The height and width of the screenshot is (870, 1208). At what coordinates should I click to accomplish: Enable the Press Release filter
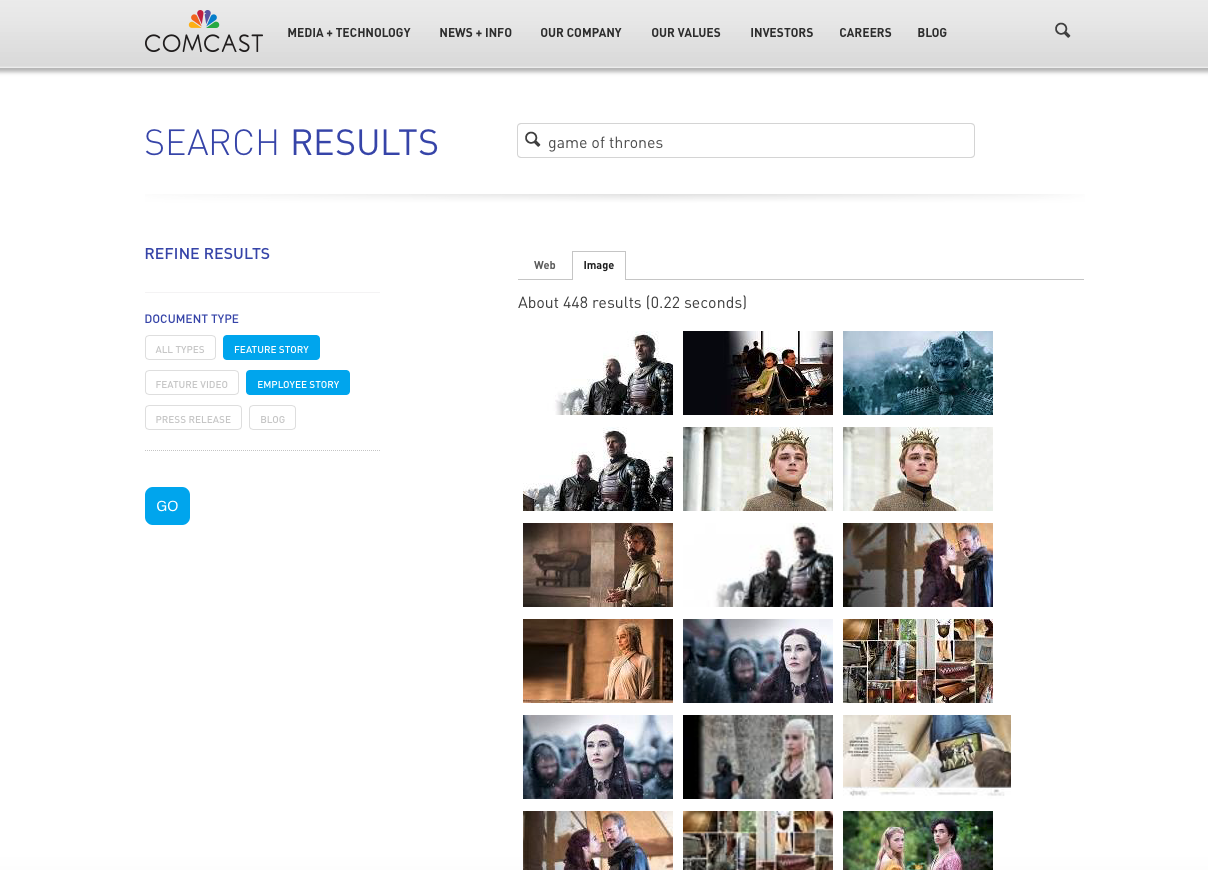click(x=193, y=418)
